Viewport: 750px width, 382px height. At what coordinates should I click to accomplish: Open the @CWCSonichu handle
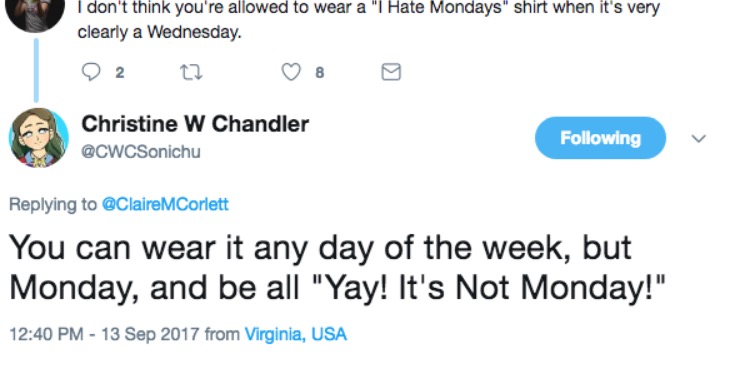(x=141, y=152)
